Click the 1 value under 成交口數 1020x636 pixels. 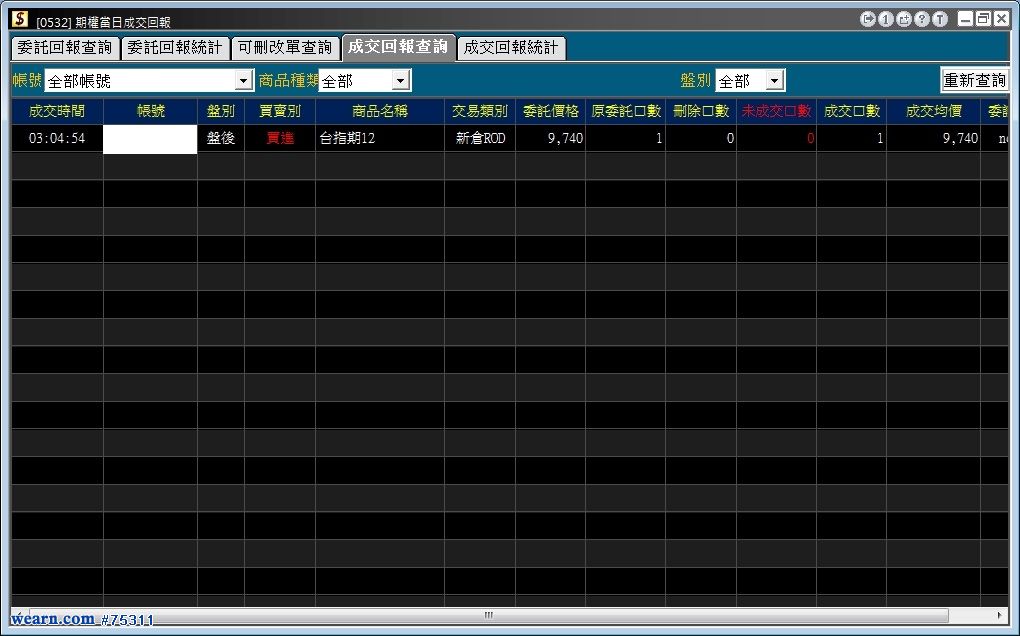click(x=852, y=139)
